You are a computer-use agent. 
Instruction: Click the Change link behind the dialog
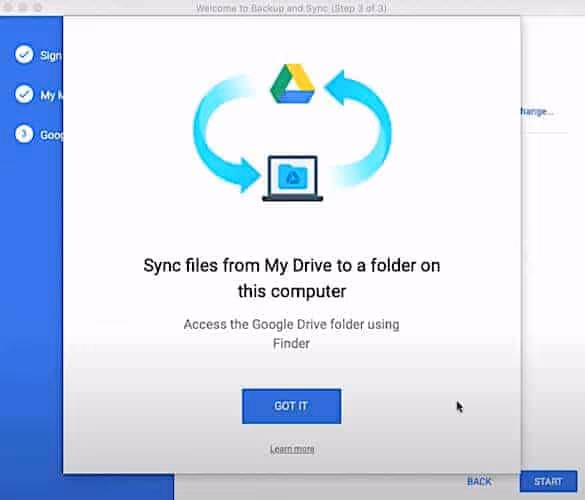tap(537, 111)
